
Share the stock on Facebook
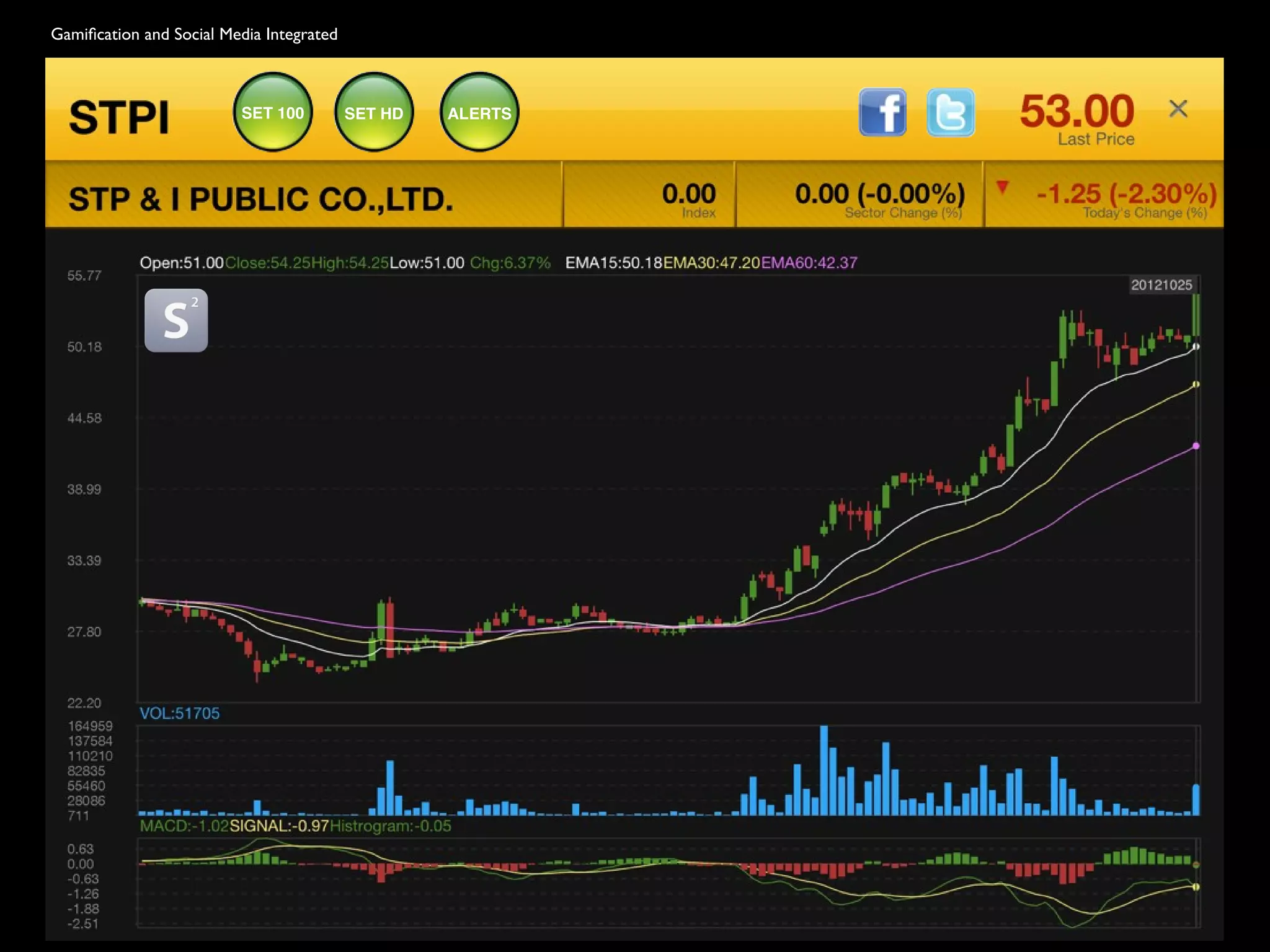[x=882, y=112]
